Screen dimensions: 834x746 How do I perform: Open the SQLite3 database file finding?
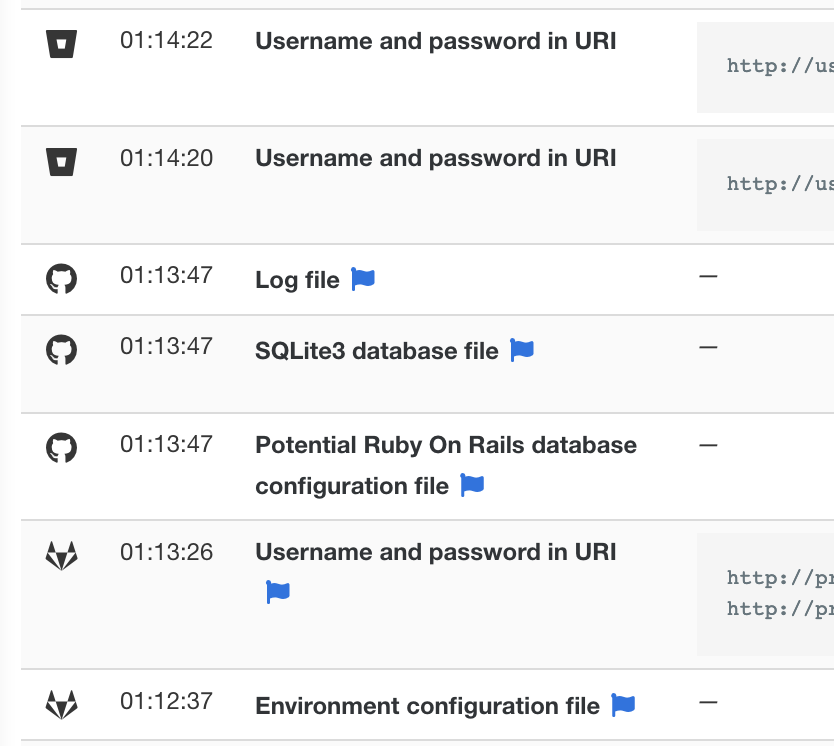[x=377, y=351]
